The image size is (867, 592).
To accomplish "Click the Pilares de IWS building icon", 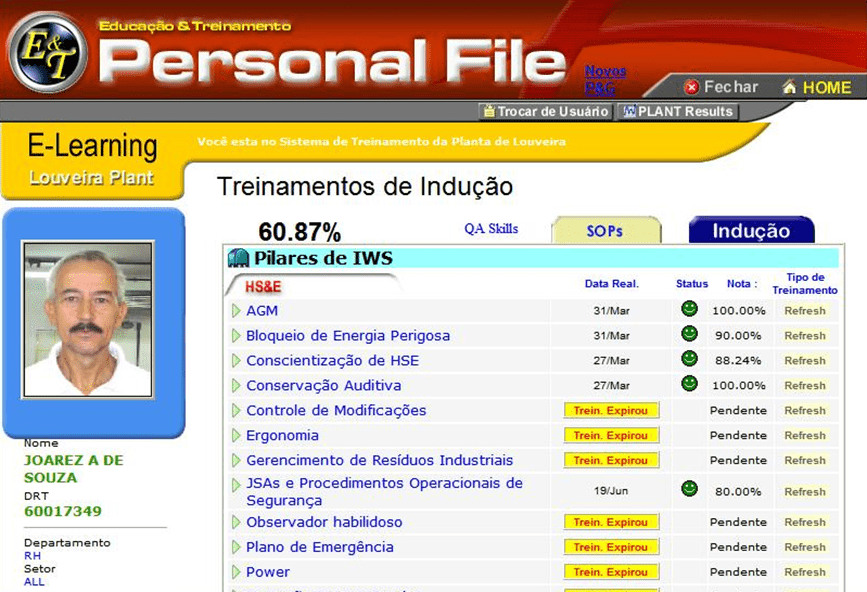I will tap(238, 258).
